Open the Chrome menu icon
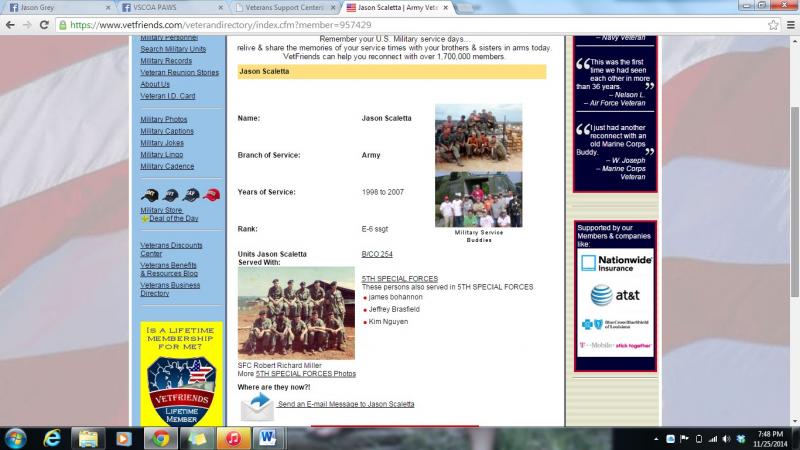This screenshot has height=450, width=800. point(790,24)
